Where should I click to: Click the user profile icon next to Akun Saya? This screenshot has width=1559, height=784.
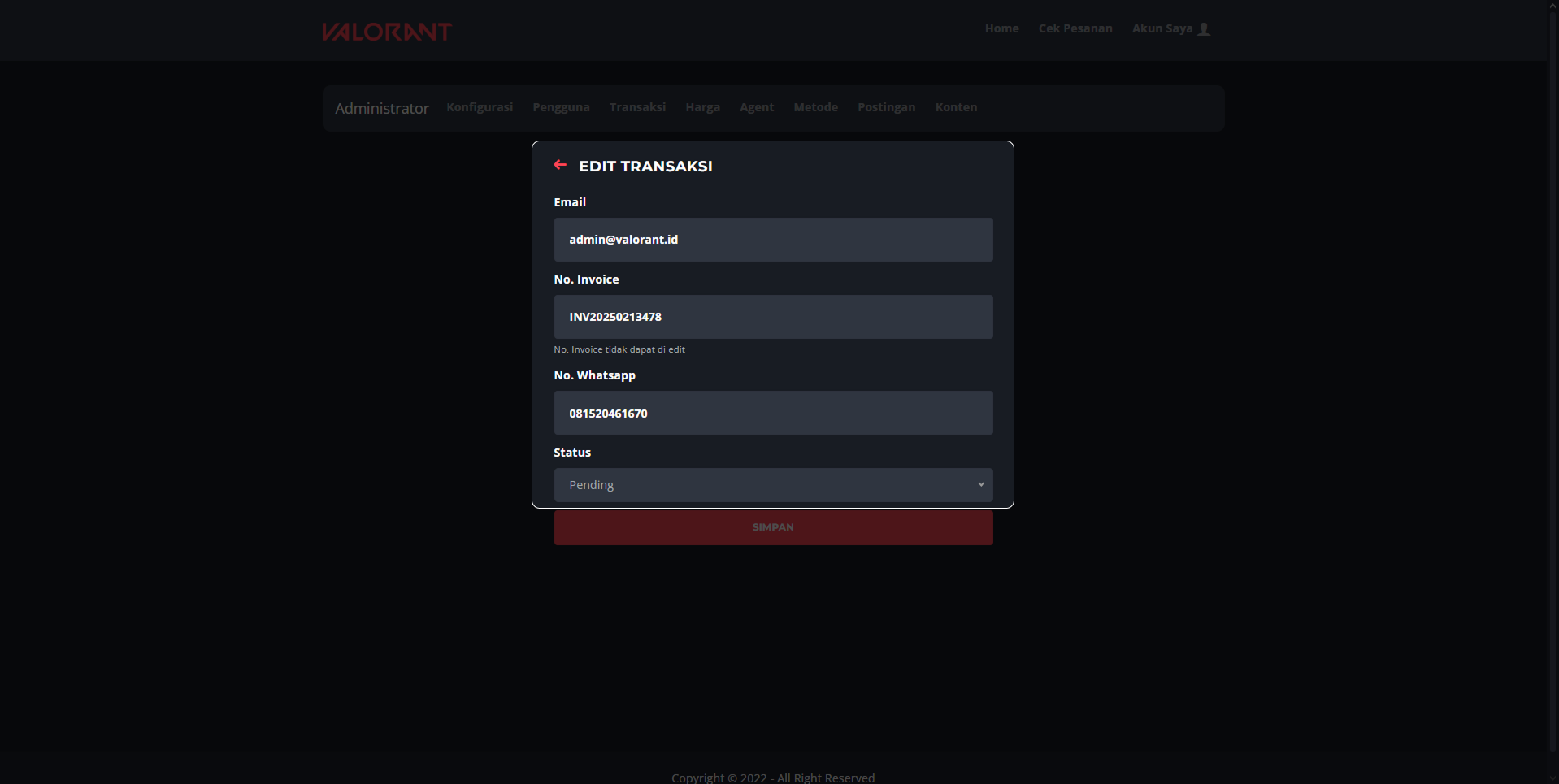[1205, 29]
